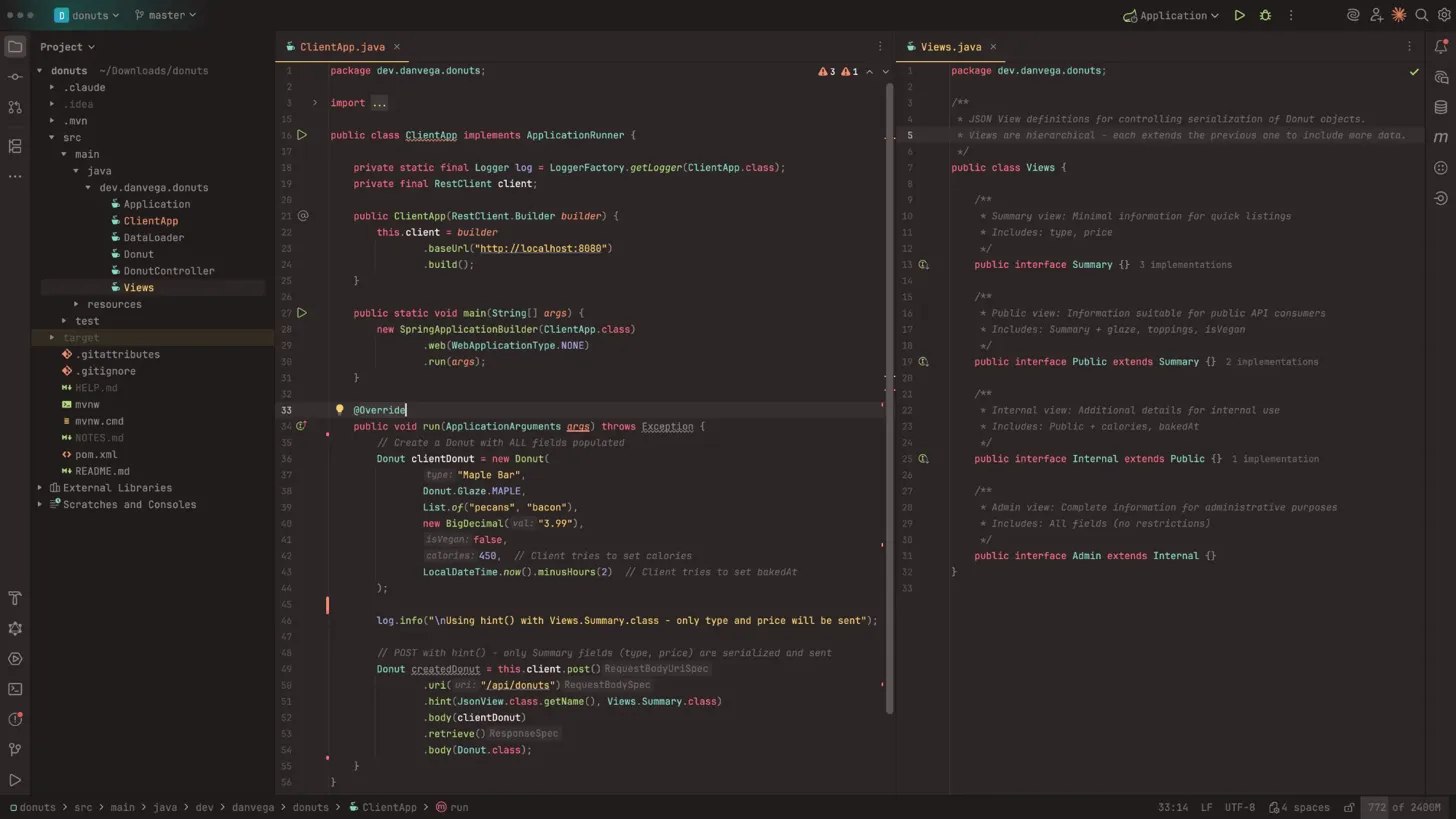Click the Run Application play button
The height and width of the screenshot is (819, 1456).
pyautogui.click(x=1239, y=15)
